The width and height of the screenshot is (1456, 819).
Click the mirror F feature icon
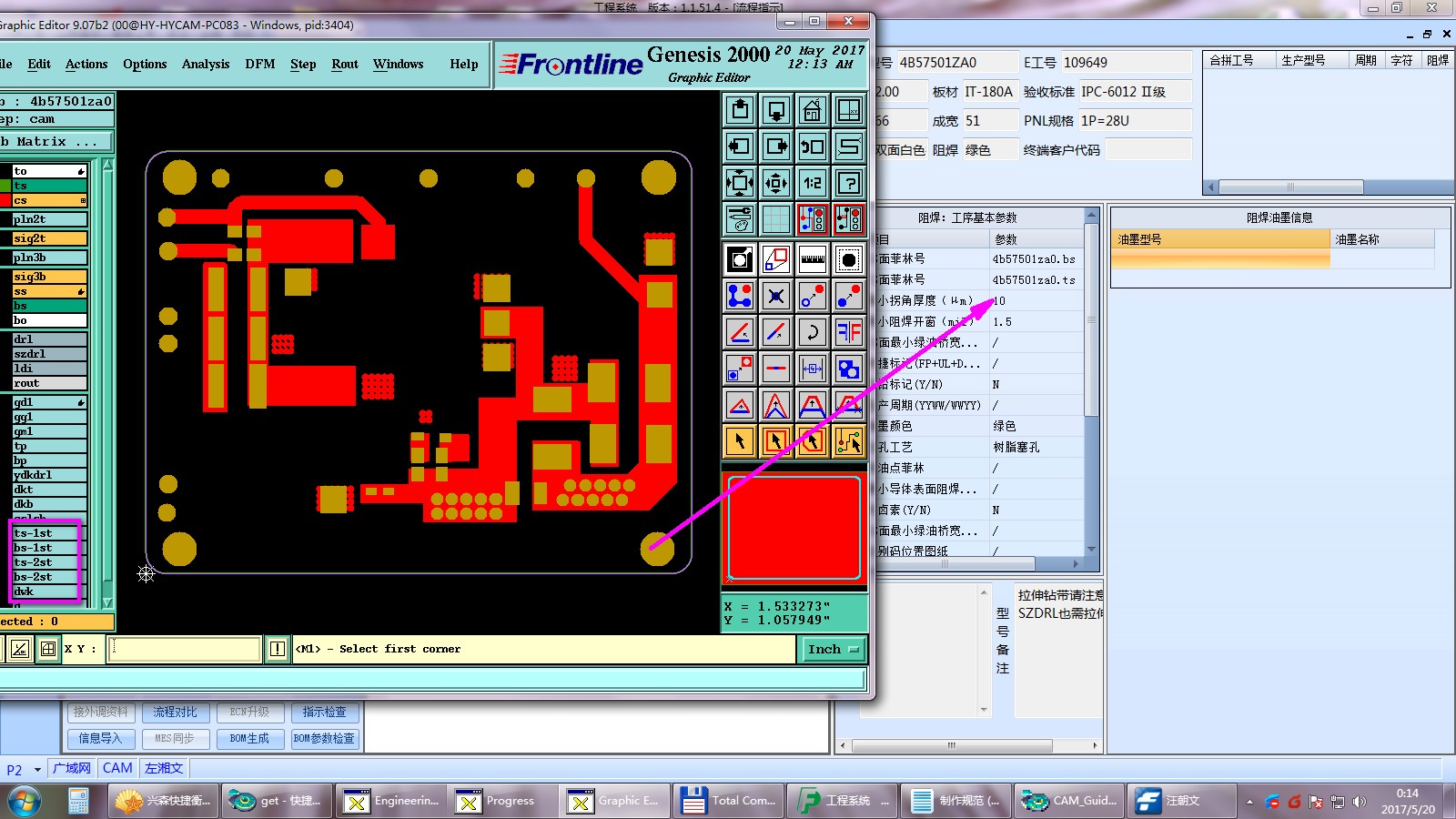pos(849,332)
